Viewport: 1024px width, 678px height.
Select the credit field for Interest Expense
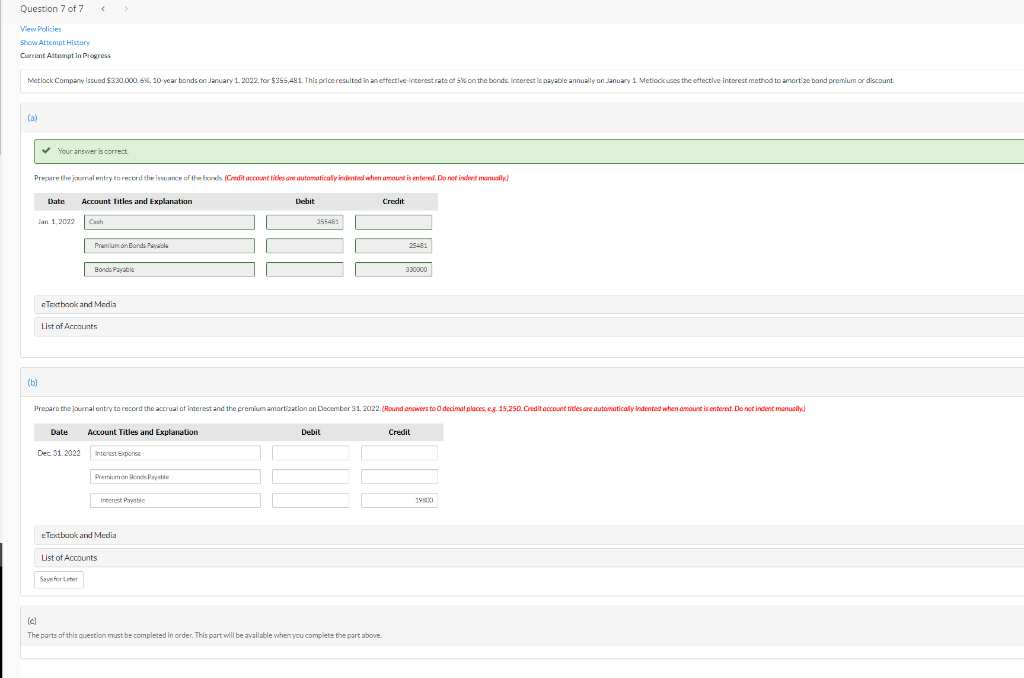point(399,453)
